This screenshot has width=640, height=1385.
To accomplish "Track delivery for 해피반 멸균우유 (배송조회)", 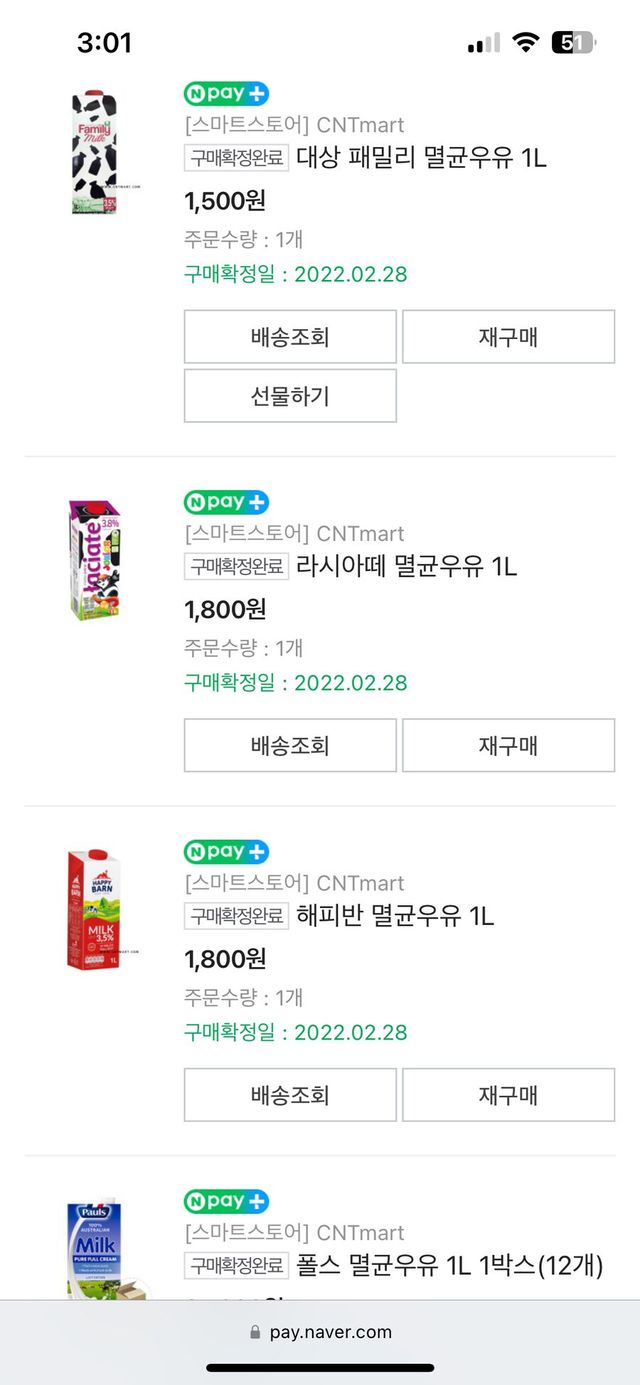I will (290, 1095).
